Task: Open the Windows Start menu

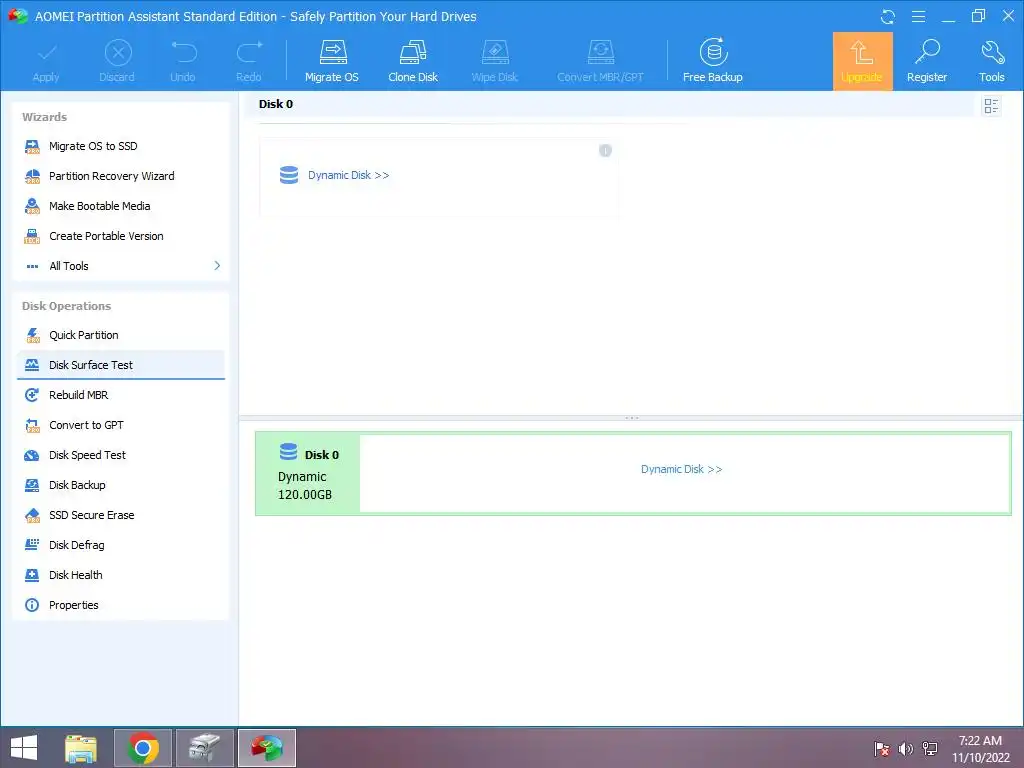Action: [x=24, y=748]
